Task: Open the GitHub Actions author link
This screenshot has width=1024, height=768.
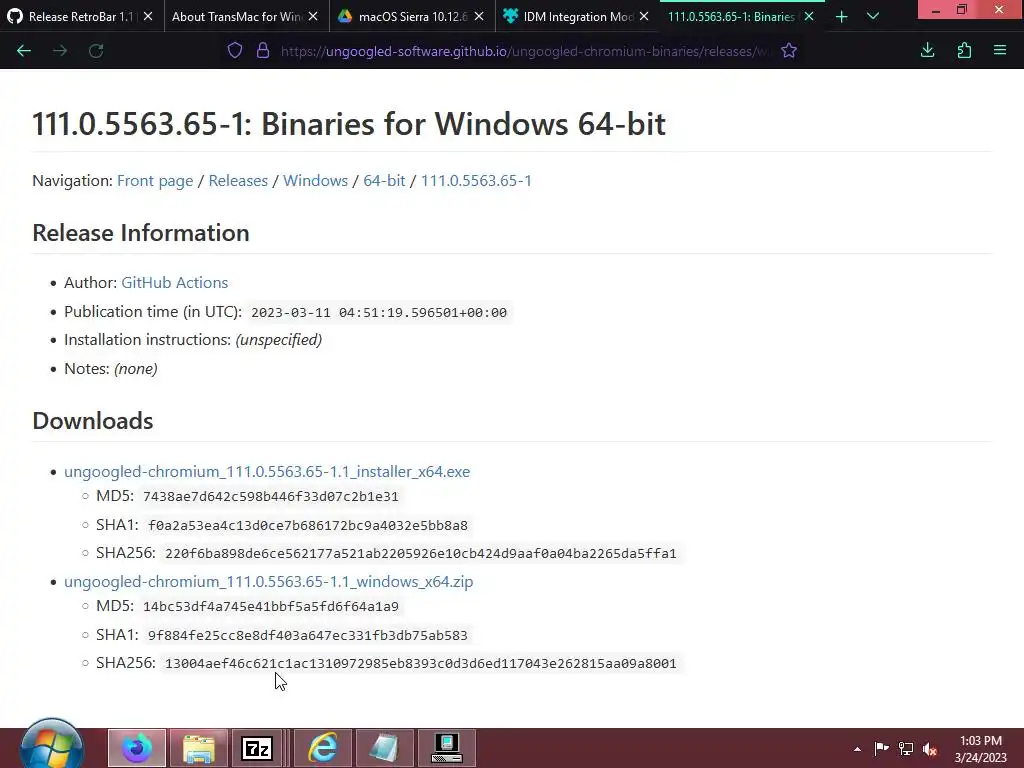Action: 174,283
